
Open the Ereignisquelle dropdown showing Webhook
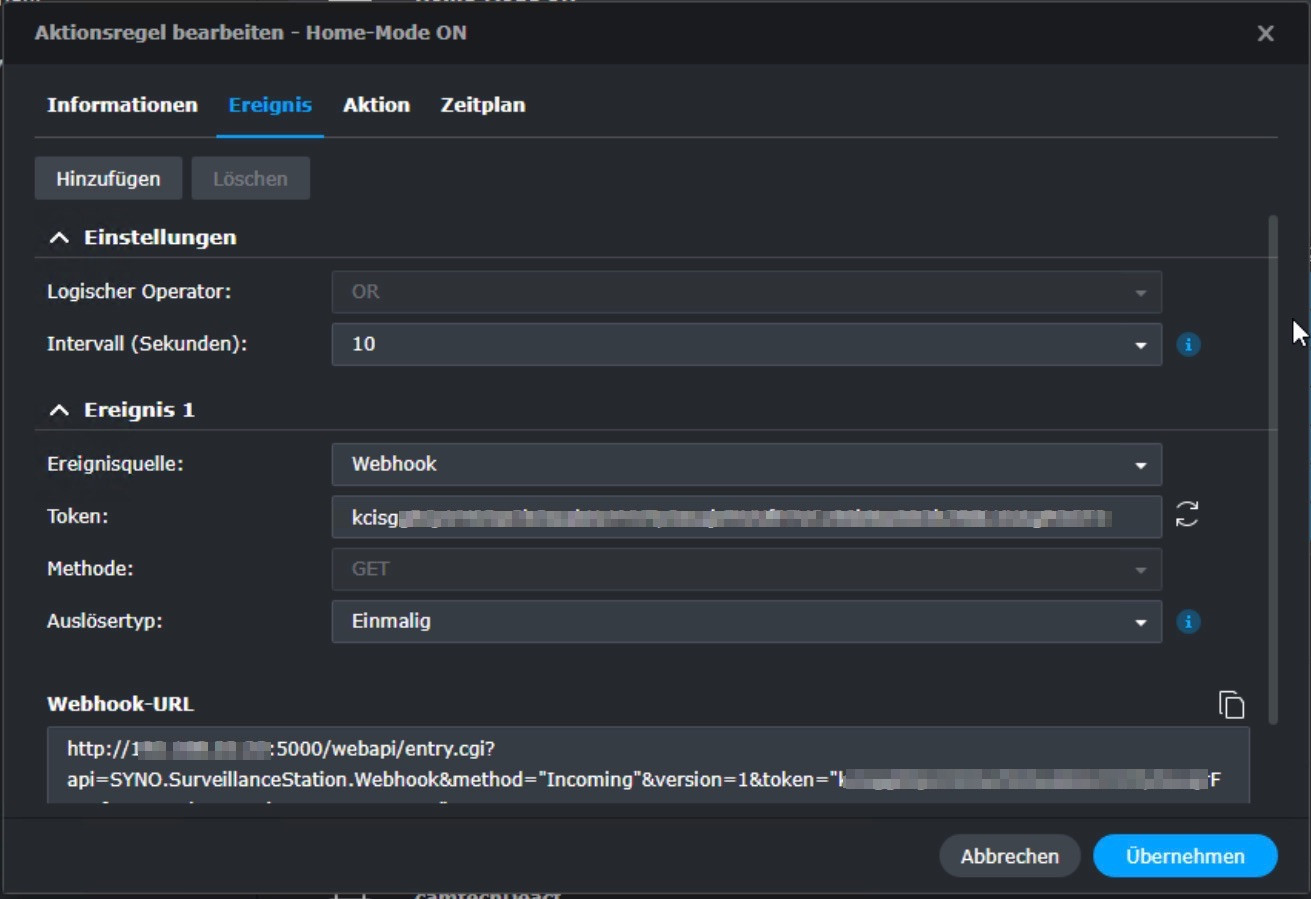(x=746, y=464)
